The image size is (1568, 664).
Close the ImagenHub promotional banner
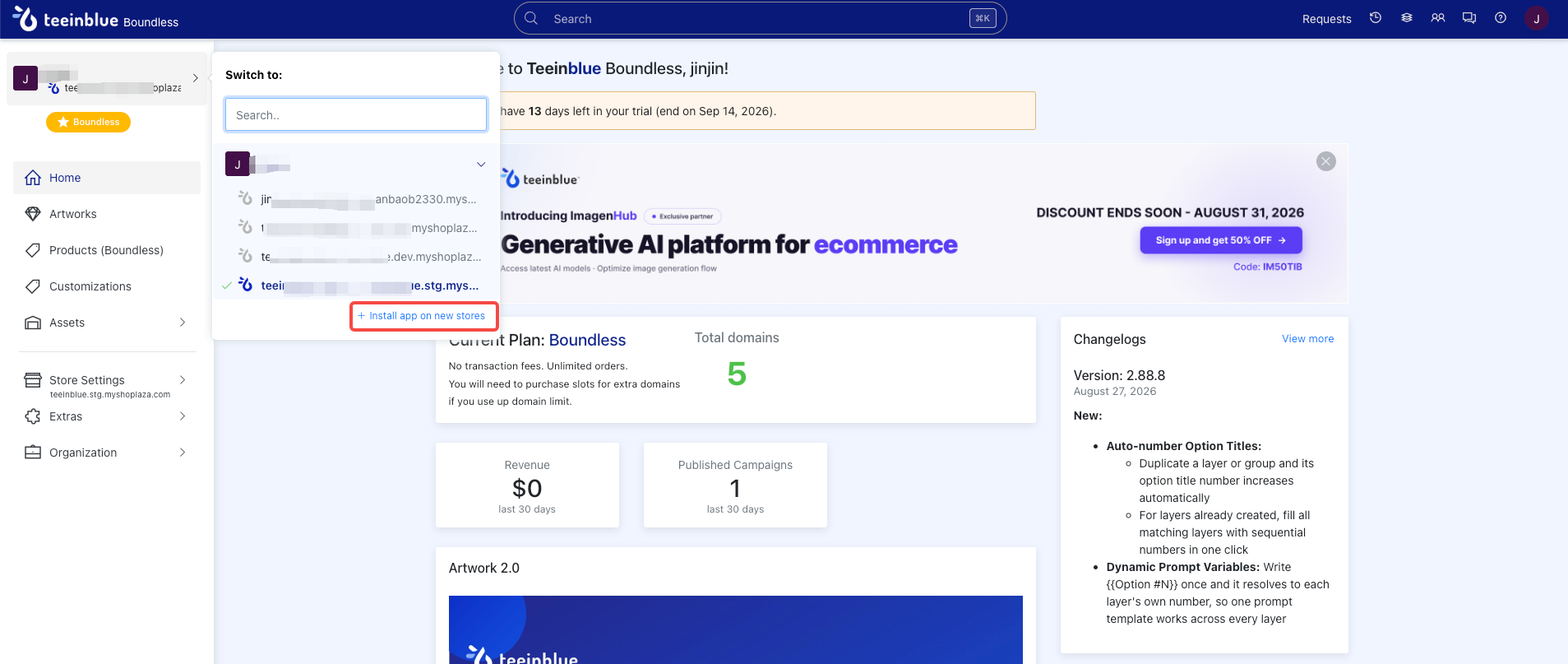[1326, 161]
